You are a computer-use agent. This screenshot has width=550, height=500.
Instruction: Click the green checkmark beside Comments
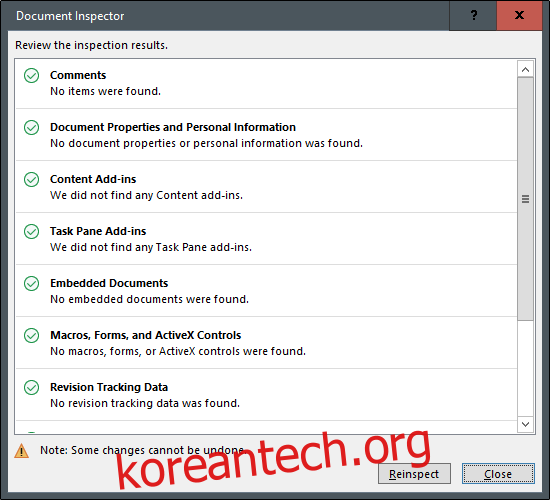click(32, 75)
